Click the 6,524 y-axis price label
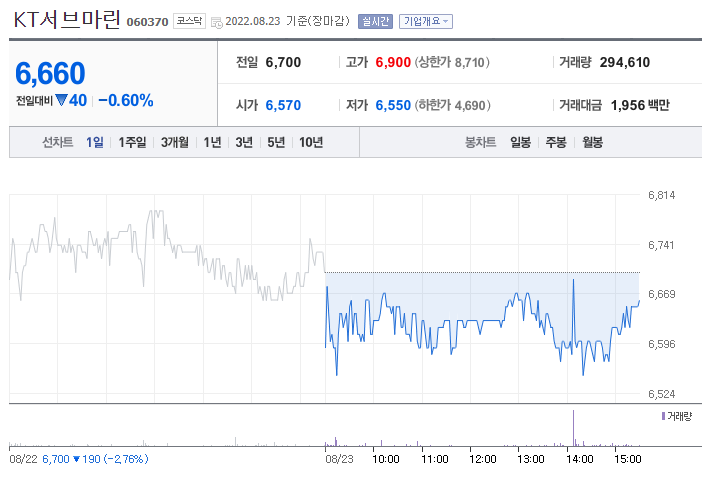Viewport: 702px width, 478px height. point(661,394)
